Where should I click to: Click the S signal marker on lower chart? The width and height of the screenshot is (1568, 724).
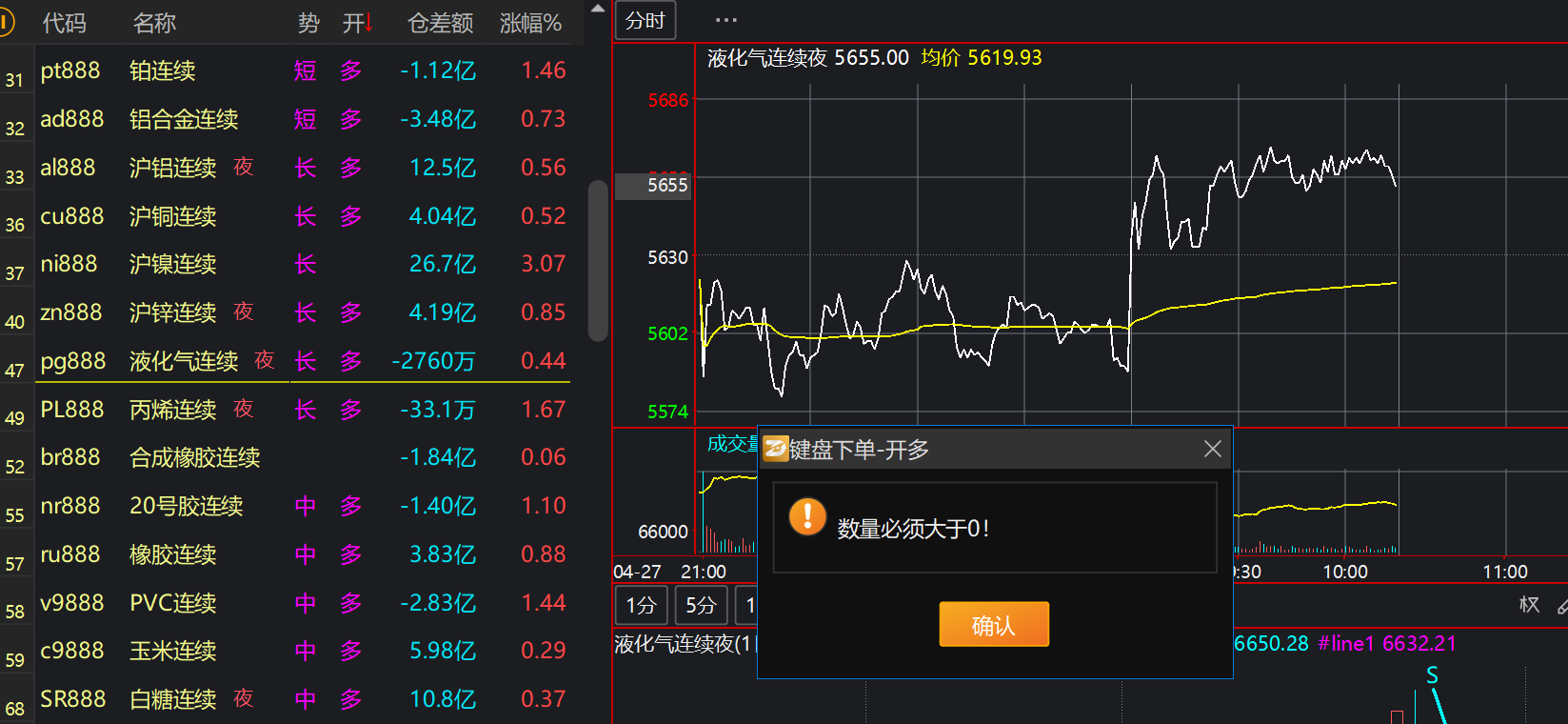coord(1432,675)
